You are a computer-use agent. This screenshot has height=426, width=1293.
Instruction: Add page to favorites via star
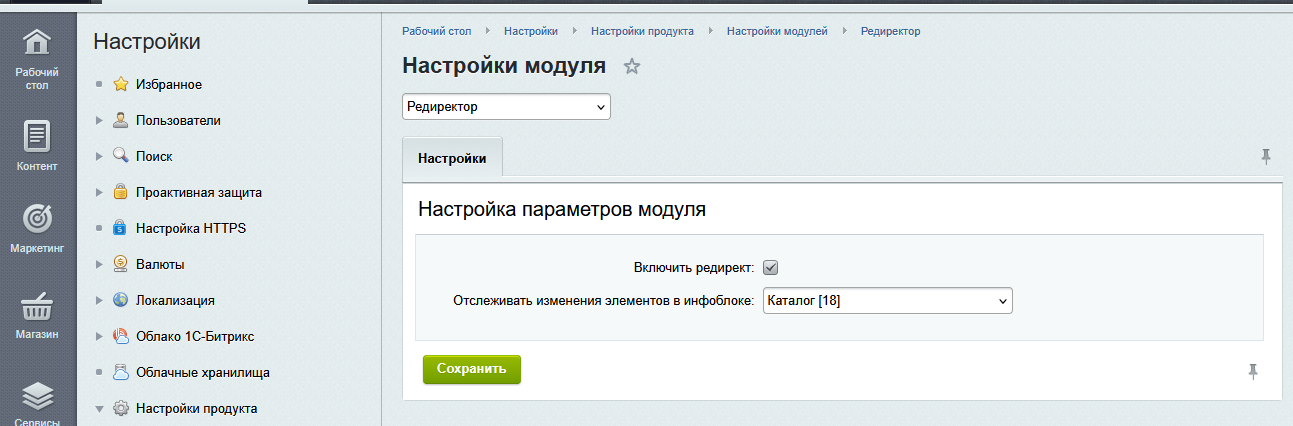(x=632, y=67)
